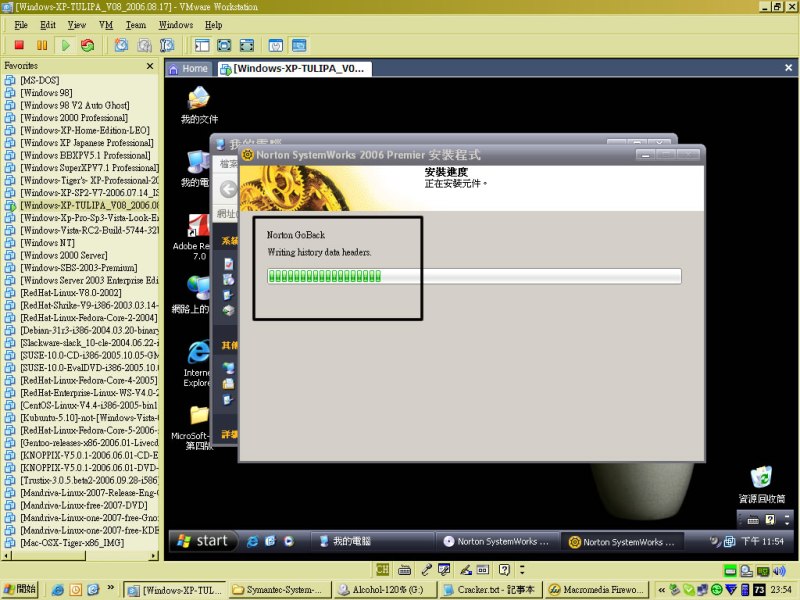Click the My Documents desktop icon in guest
800x600 pixels.
[199, 106]
